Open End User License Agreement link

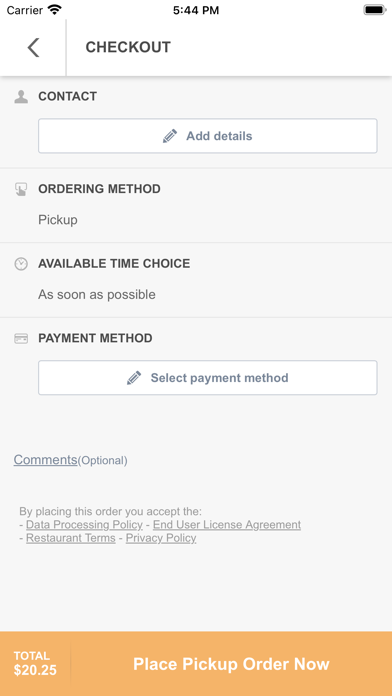pos(227,525)
